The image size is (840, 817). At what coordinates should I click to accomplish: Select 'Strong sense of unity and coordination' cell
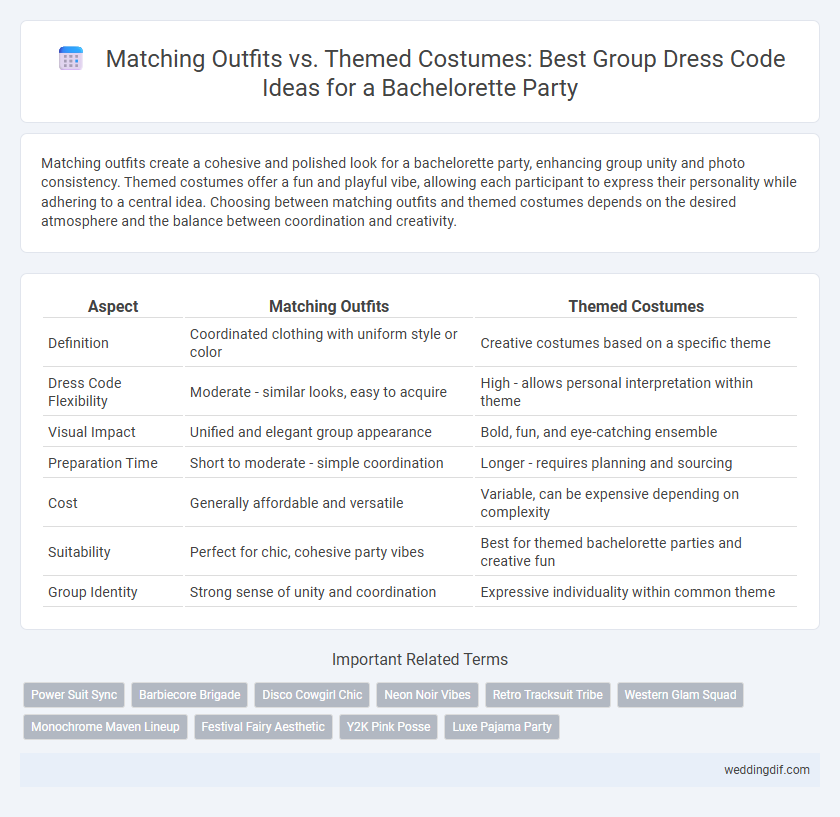point(329,592)
